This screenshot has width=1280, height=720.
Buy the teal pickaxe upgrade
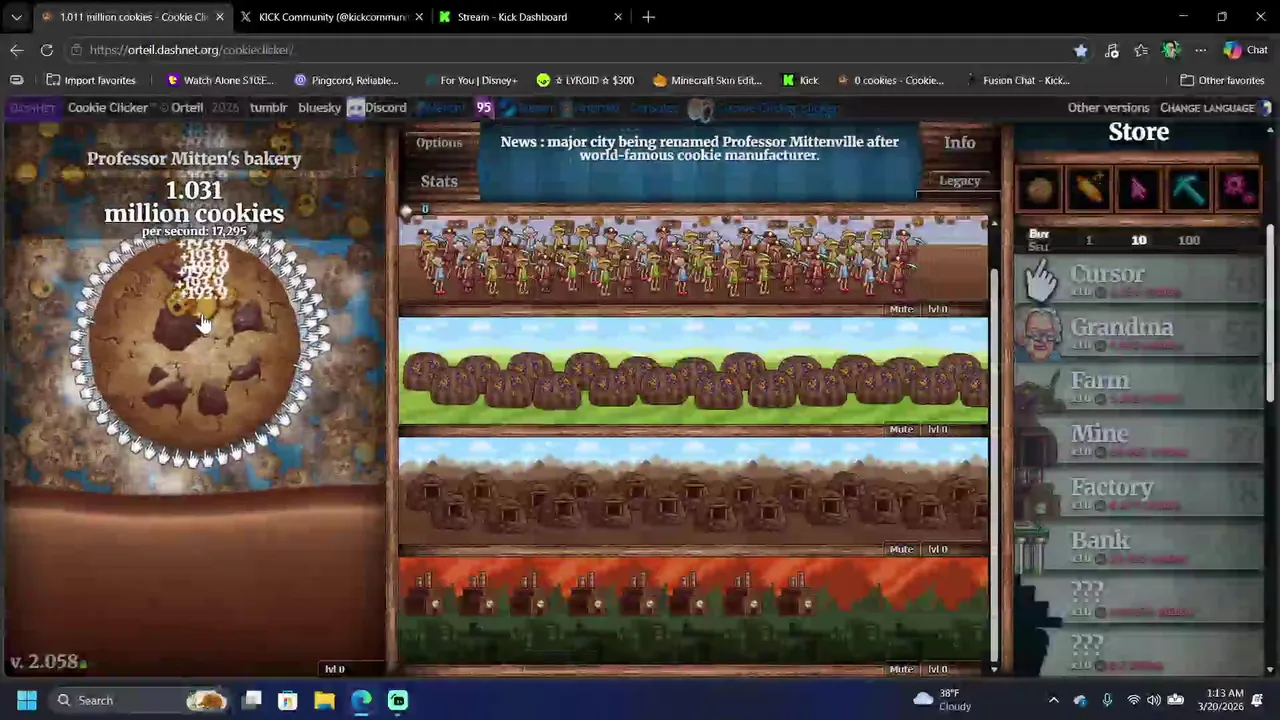pyautogui.click(x=1187, y=188)
